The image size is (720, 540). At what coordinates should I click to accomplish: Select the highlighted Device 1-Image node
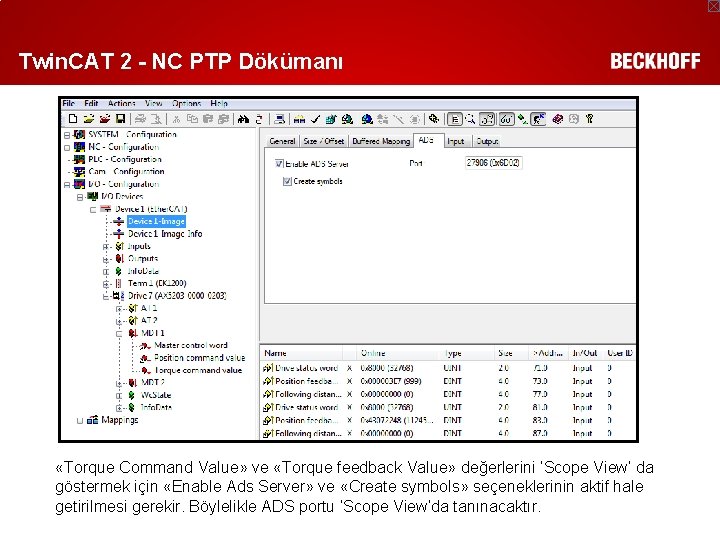click(x=156, y=221)
